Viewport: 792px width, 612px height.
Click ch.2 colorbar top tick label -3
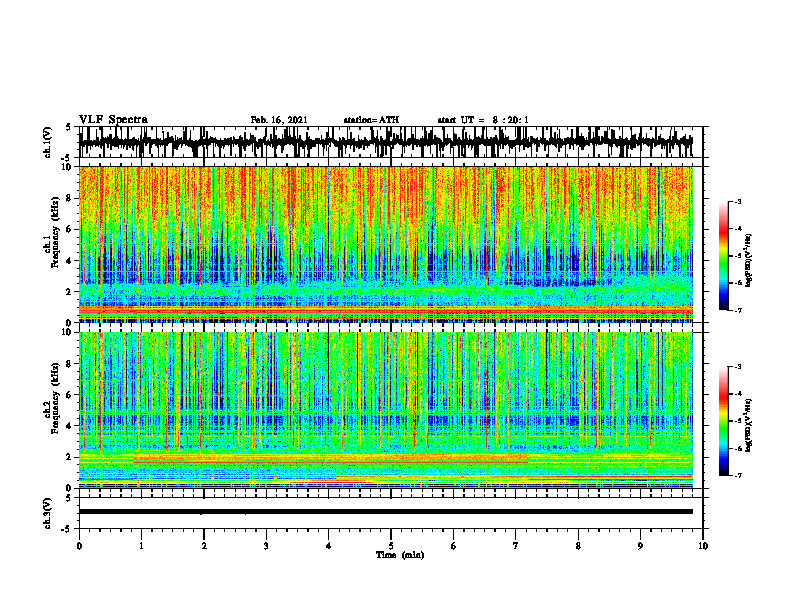tap(738, 367)
